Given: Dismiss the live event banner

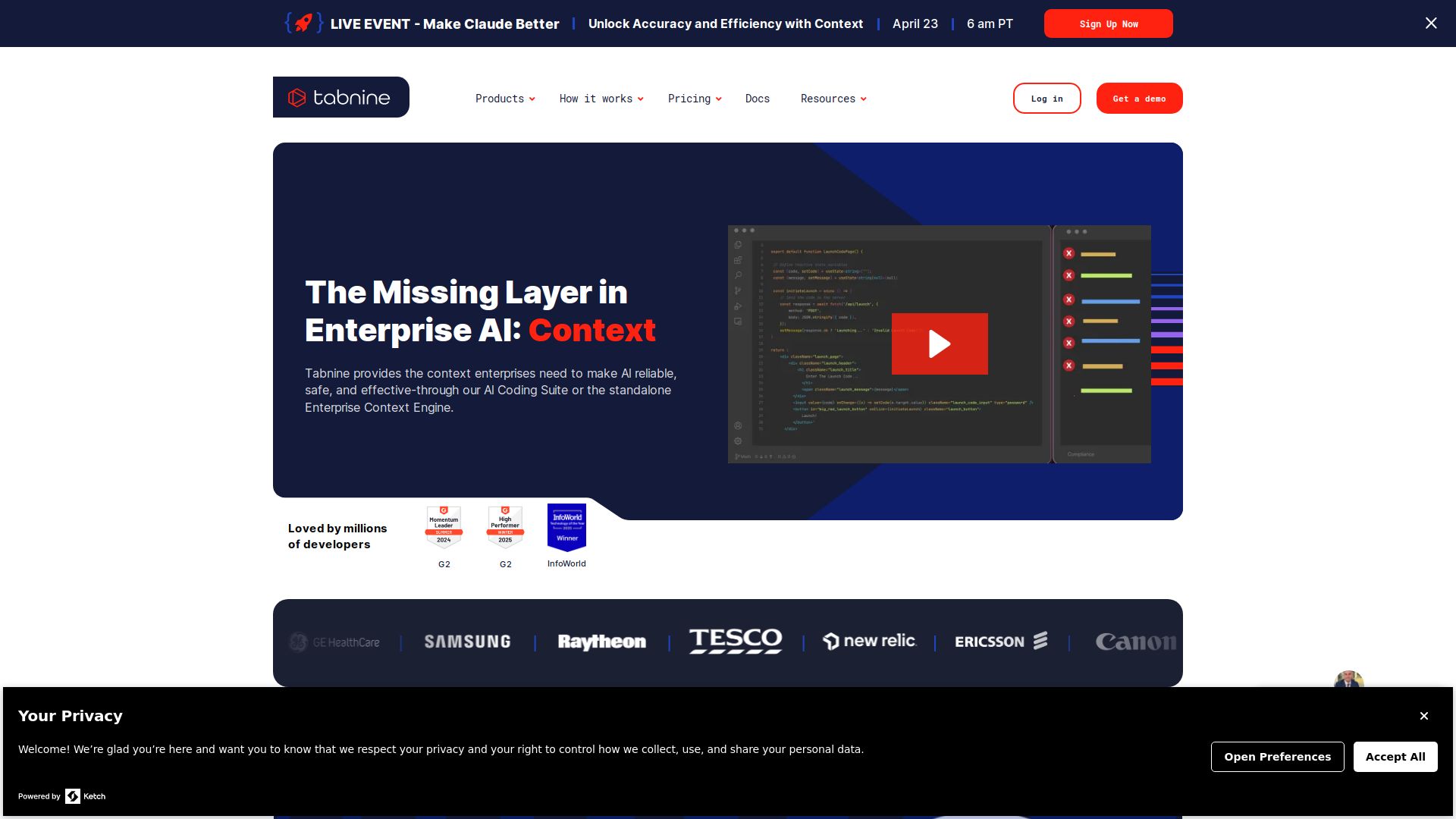Looking at the screenshot, I should tap(1430, 24).
